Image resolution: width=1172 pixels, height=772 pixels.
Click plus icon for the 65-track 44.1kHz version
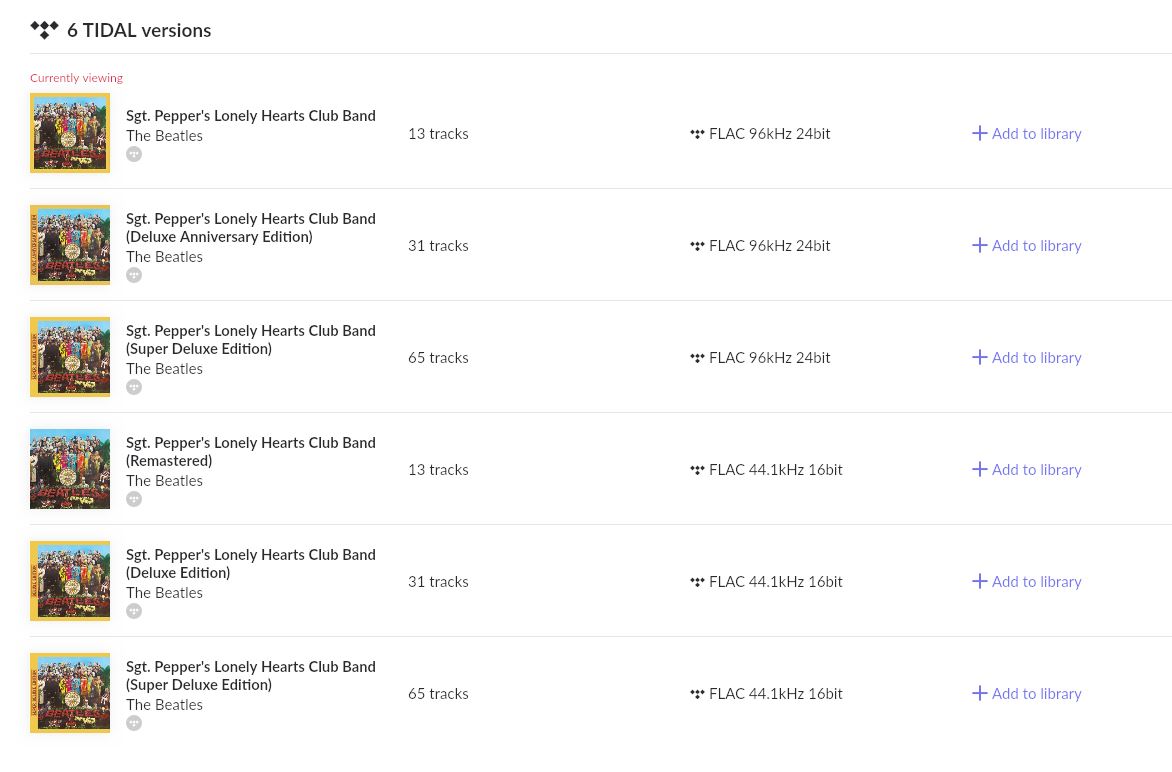tap(979, 694)
